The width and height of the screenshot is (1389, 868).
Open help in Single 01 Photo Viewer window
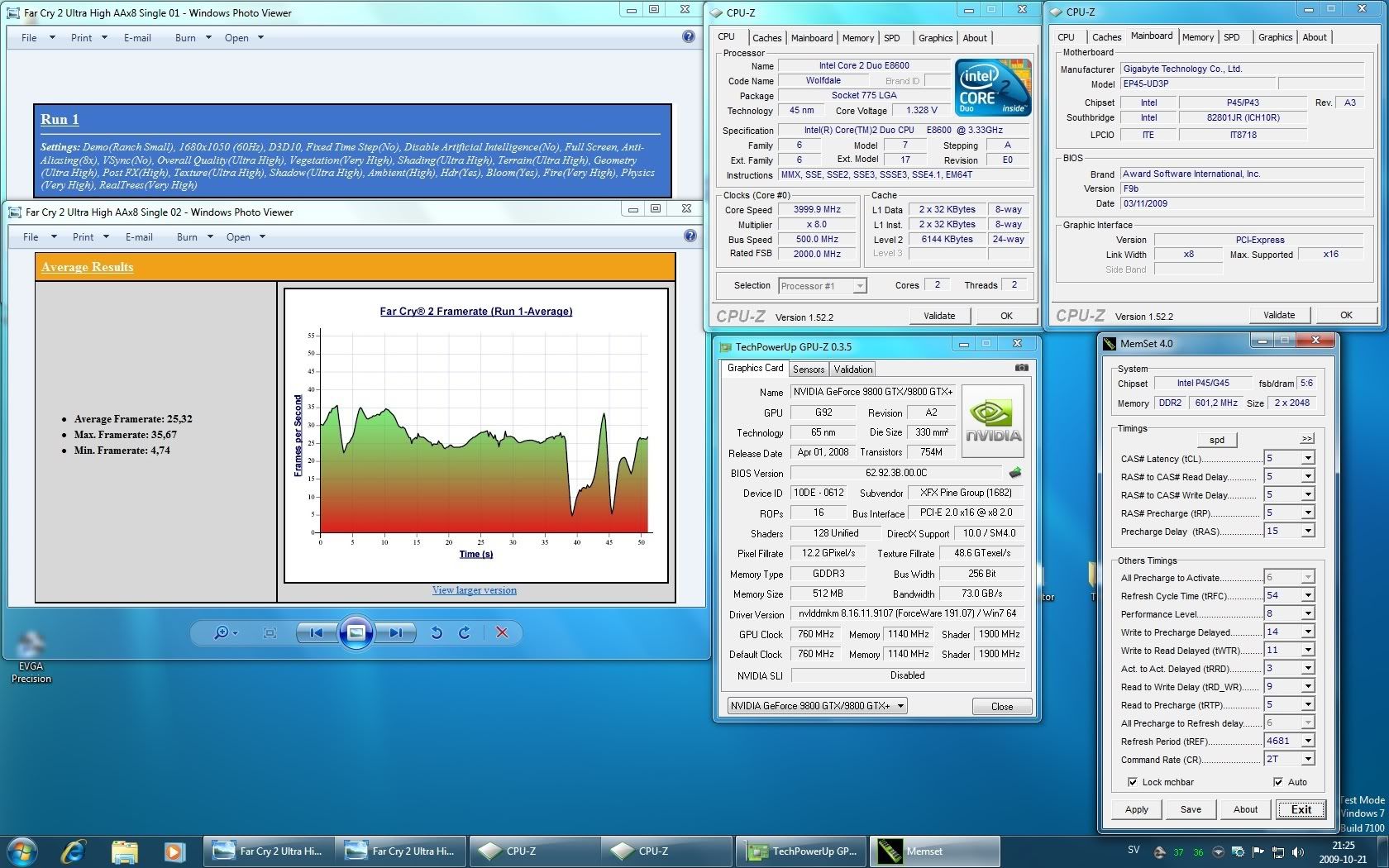(x=689, y=36)
